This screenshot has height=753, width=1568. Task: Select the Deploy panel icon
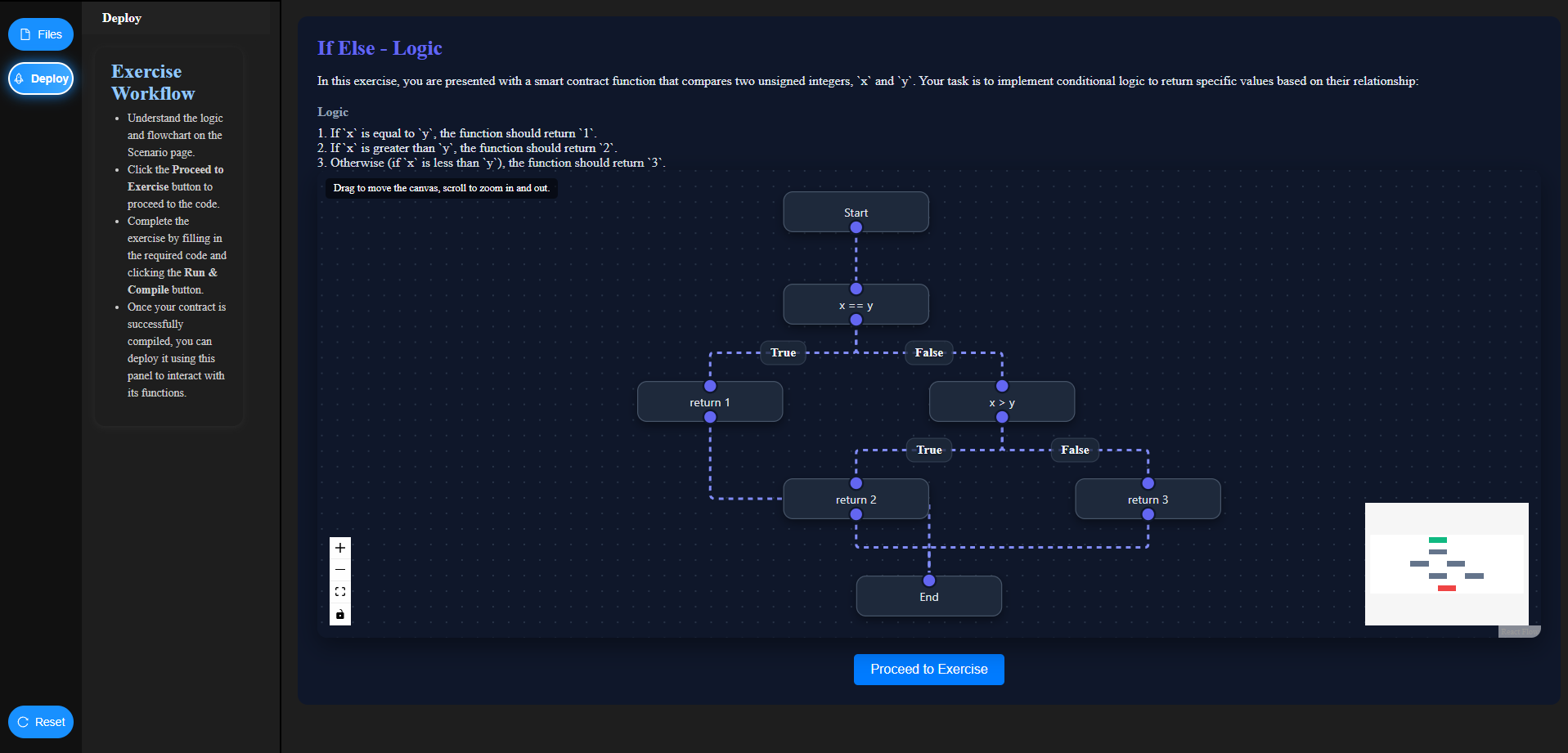pyautogui.click(x=41, y=78)
